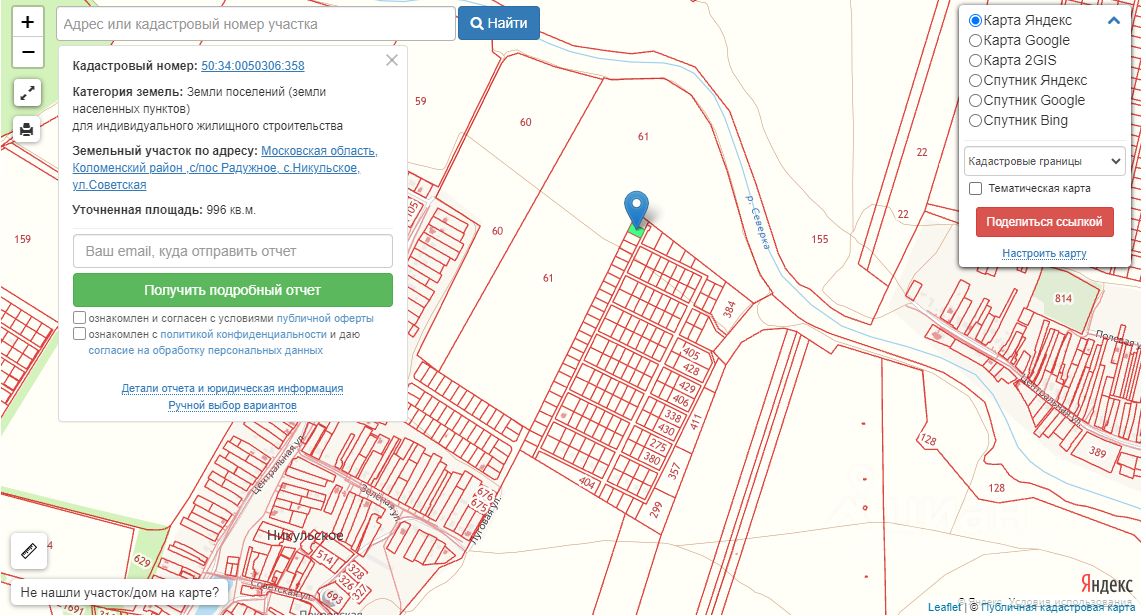This screenshot has height=616, width=1146.
Task: Collapse the map layers panel
Action: 1113,20
